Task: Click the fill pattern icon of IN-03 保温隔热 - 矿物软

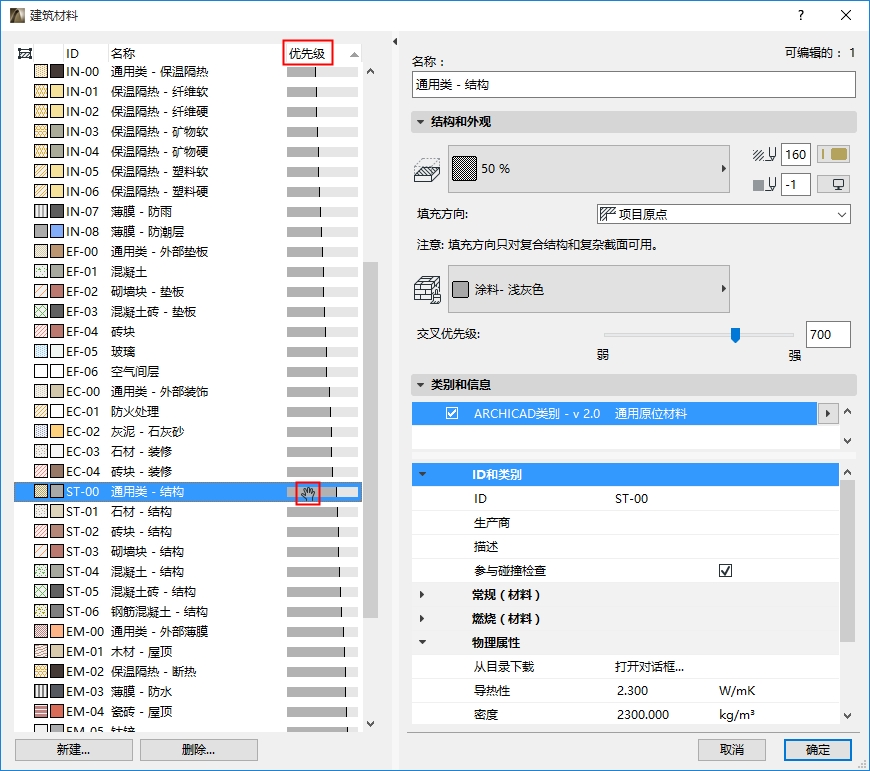Action: (41, 131)
